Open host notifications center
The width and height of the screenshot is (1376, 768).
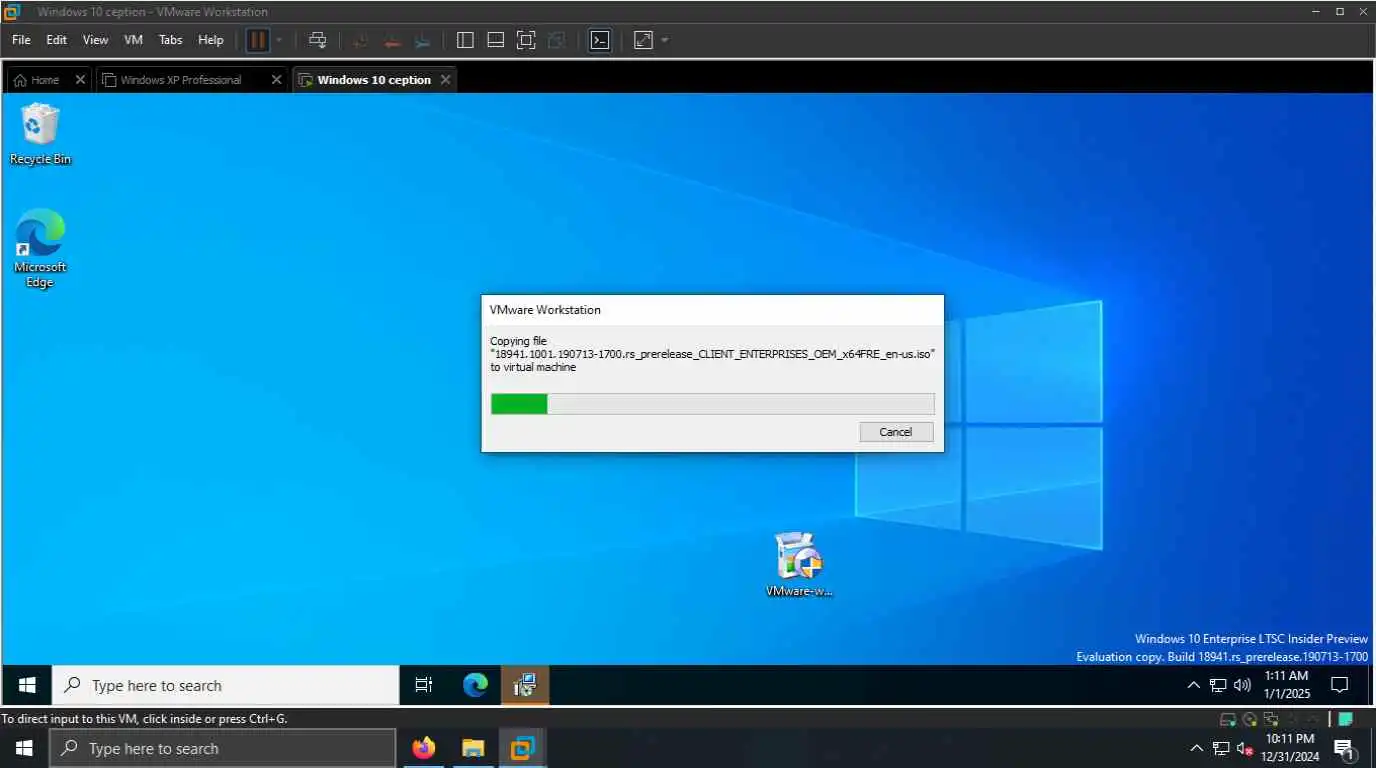pyautogui.click(x=1345, y=748)
